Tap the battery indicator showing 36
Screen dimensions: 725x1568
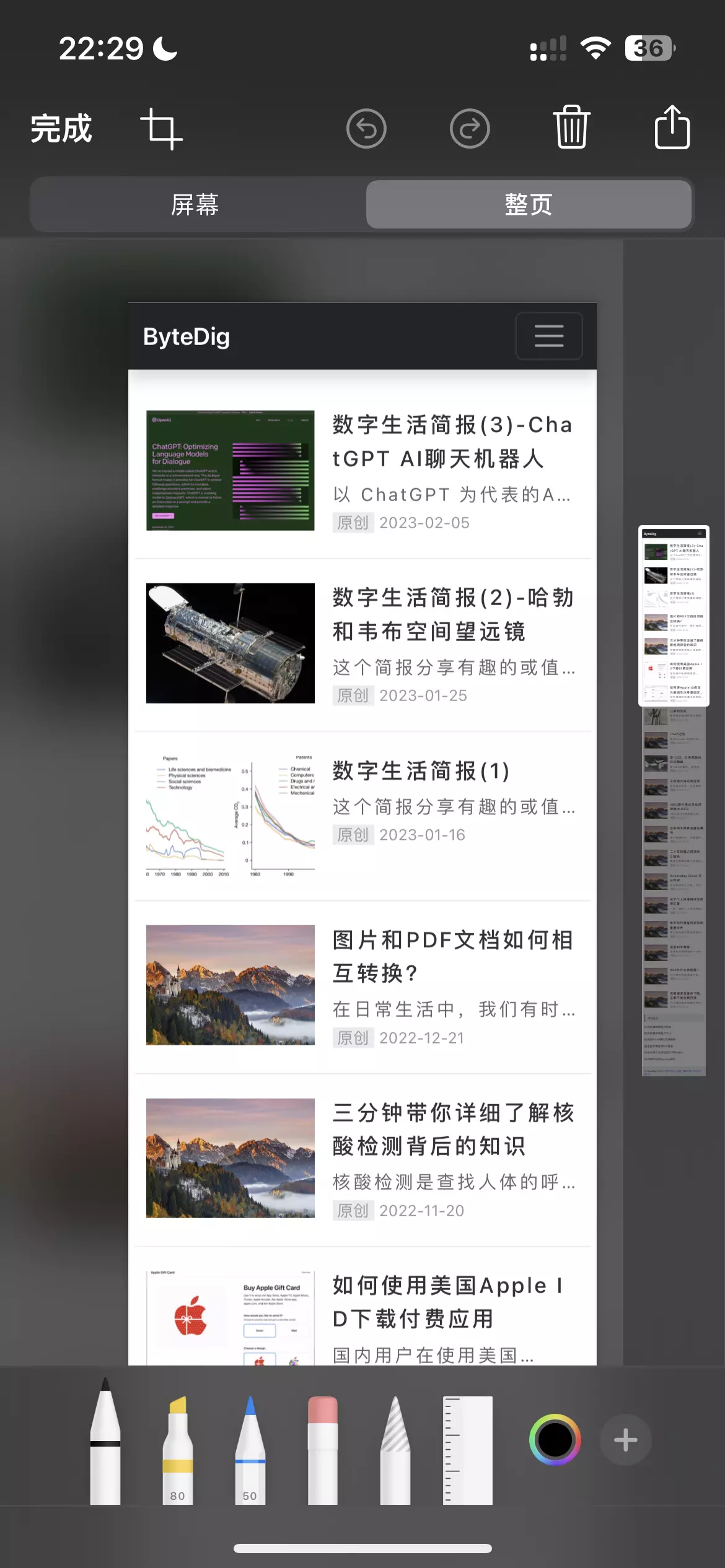click(650, 48)
